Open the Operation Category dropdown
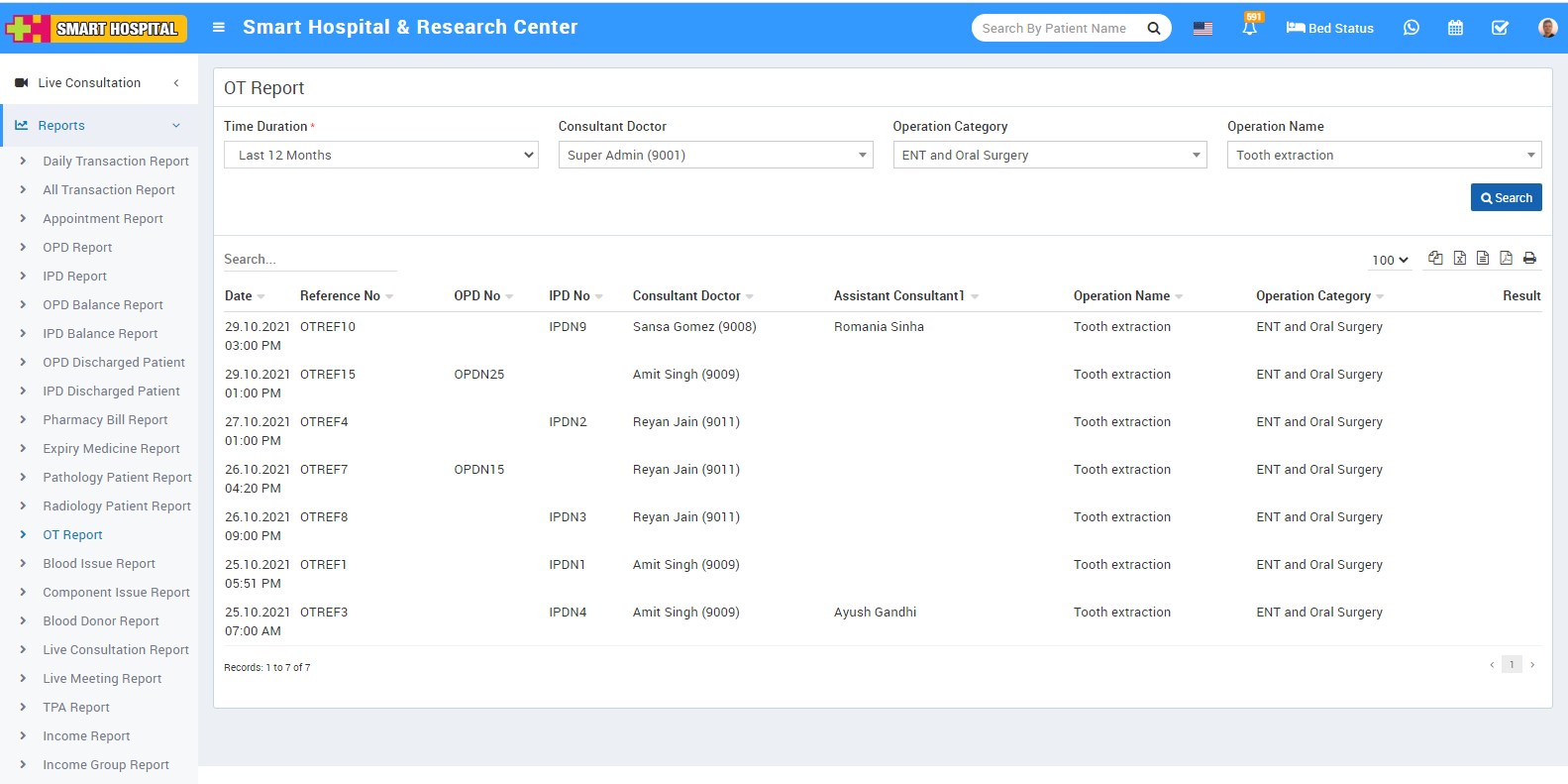Screen dimensions: 1568x784 1049,155
